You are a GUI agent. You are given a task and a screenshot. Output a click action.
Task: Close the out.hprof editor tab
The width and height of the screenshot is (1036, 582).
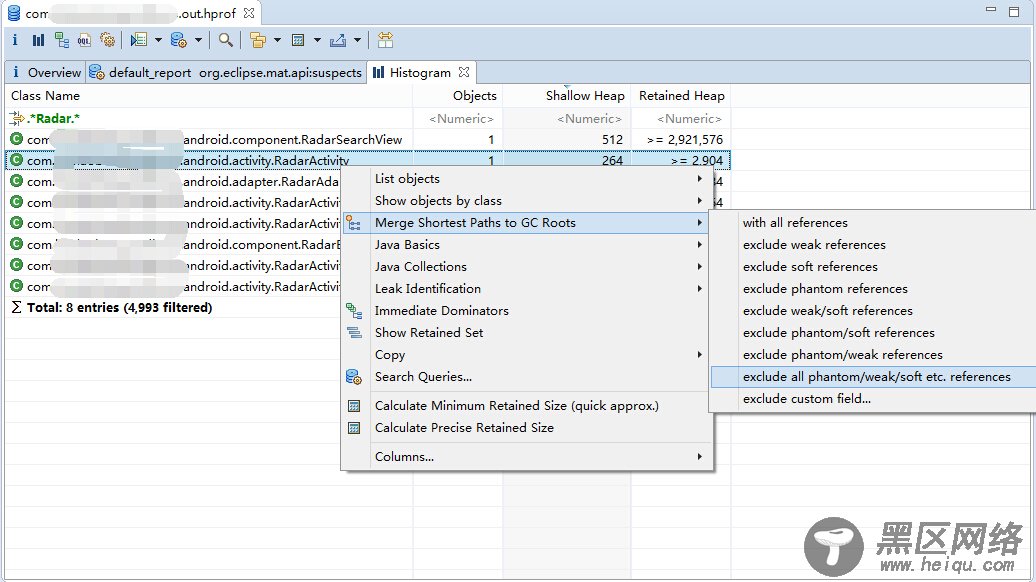[x=248, y=13]
